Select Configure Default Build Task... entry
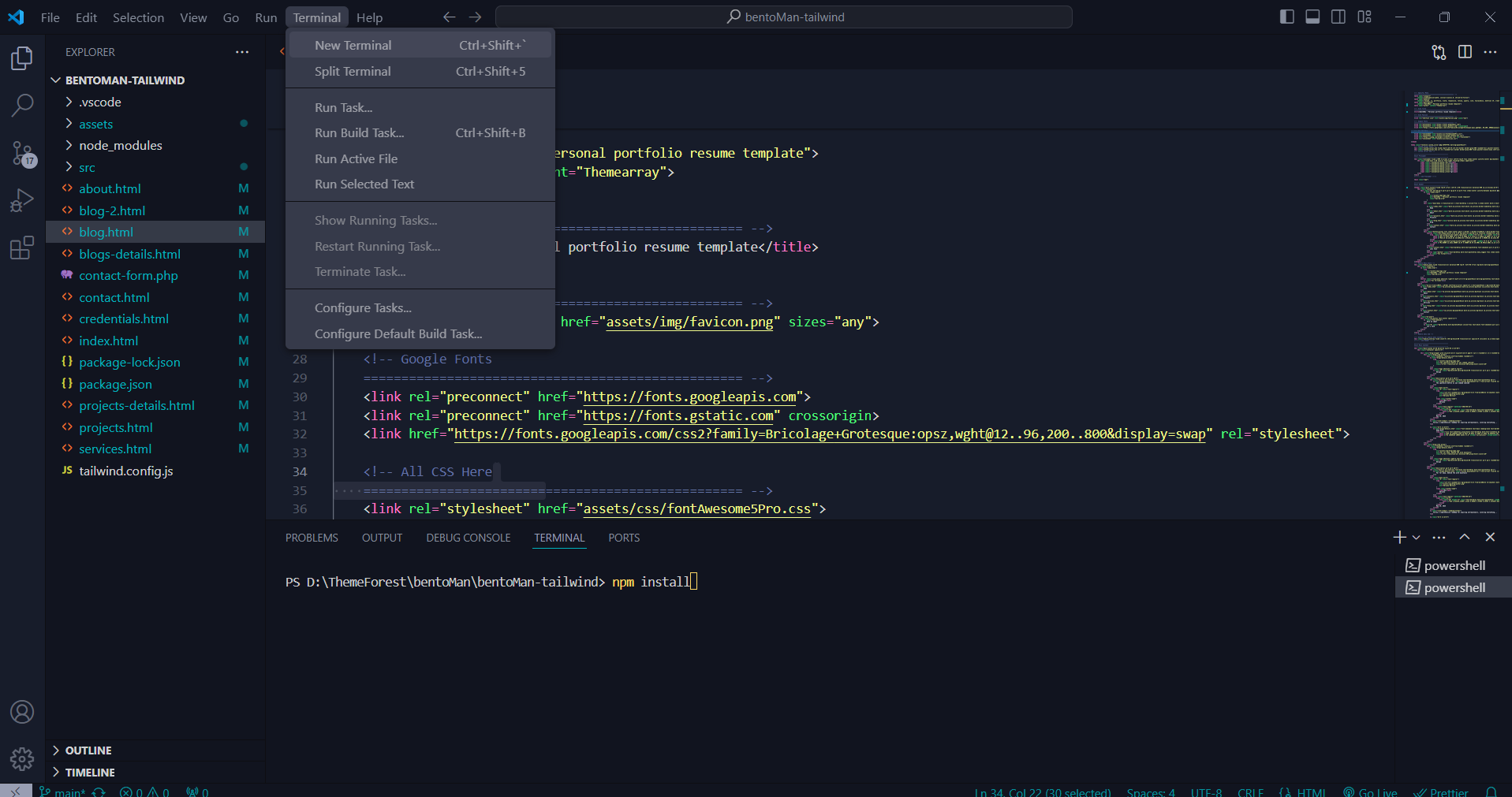The width and height of the screenshot is (1512, 797). [420, 333]
